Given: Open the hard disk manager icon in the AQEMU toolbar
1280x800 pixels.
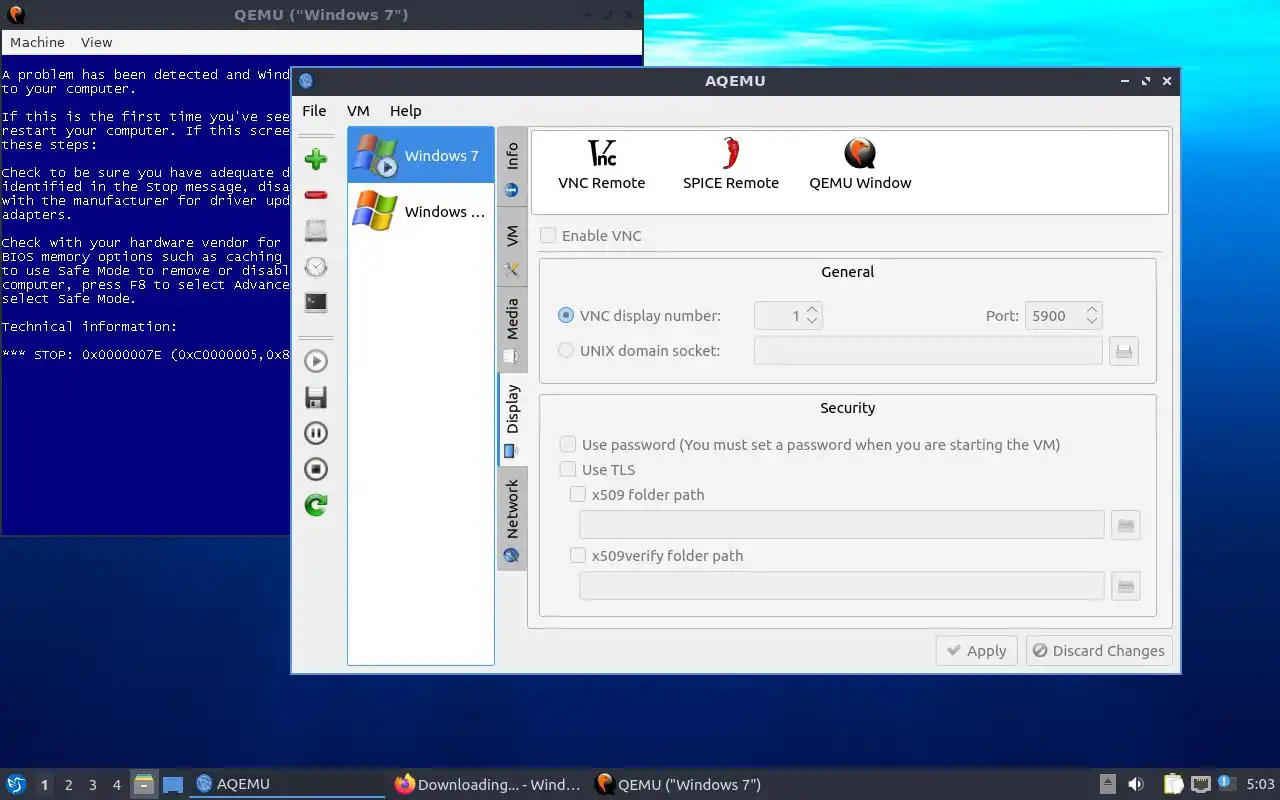Looking at the screenshot, I should point(316,231).
